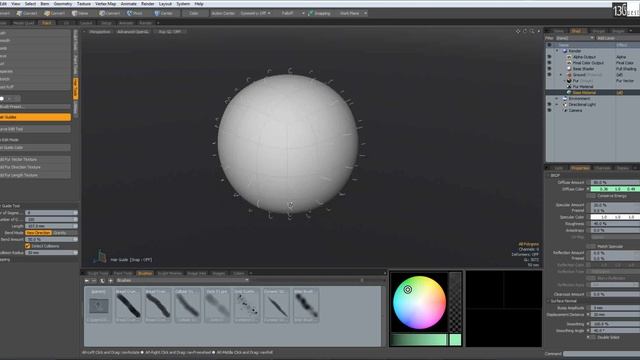
Task: Click the Length value field
Action: pos(51,226)
